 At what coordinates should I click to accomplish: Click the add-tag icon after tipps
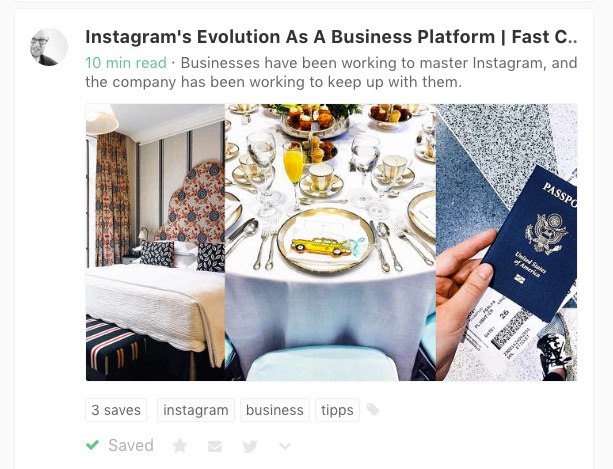pos(373,410)
